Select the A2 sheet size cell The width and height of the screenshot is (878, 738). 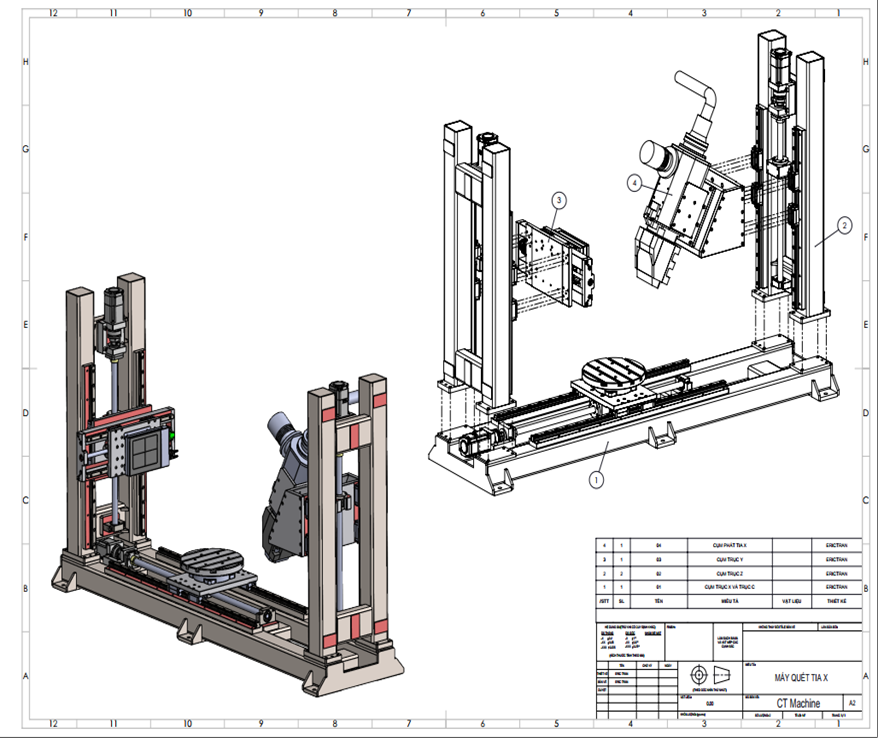point(852,703)
